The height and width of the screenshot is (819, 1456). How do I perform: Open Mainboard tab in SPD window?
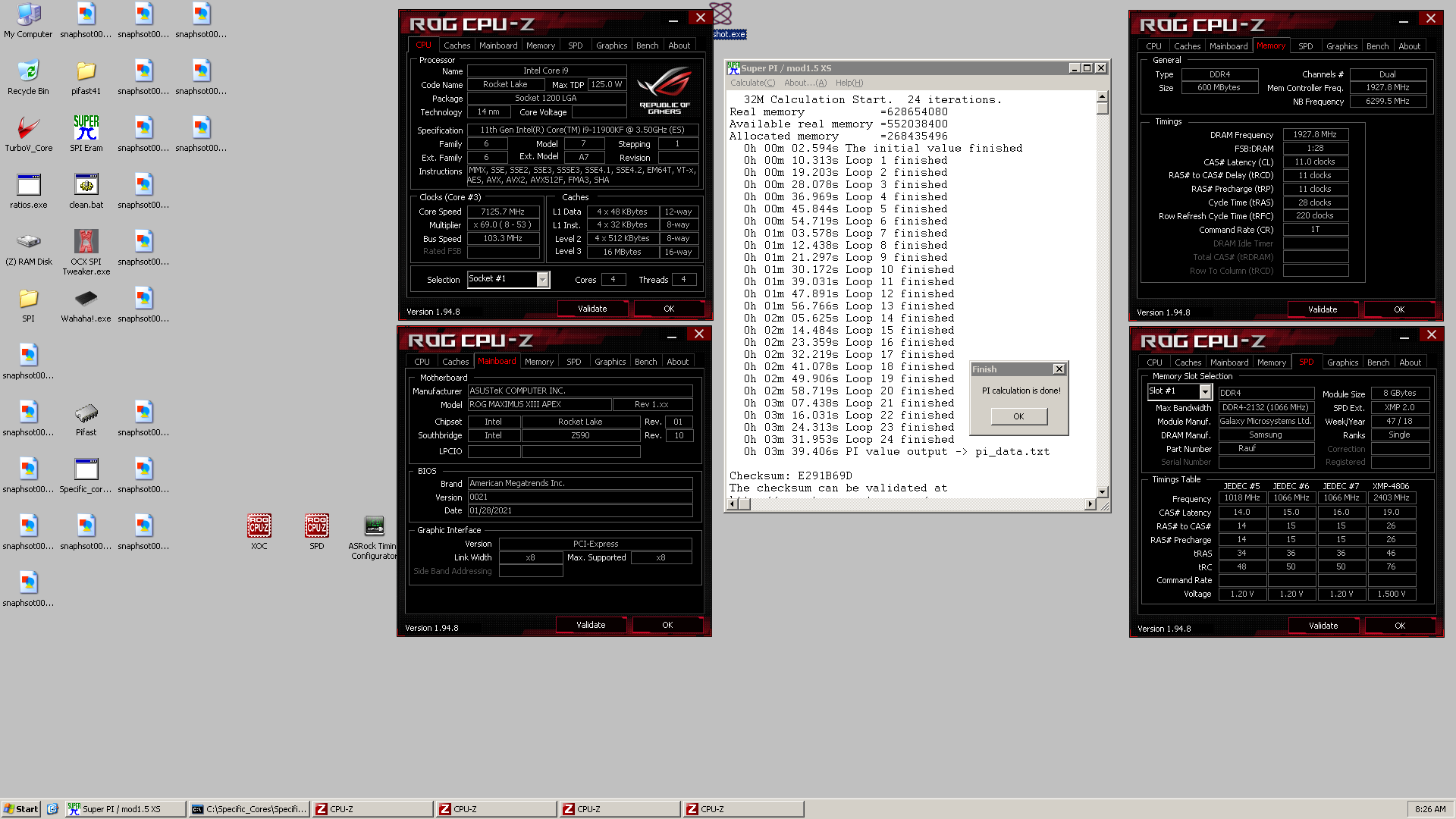pyautogui.click(x=1229, y=362)
